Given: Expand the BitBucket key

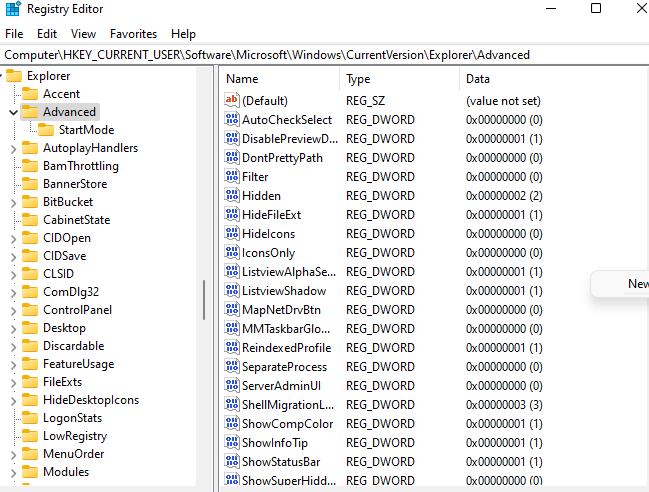Looking at the screenshot, I should click(x=13, y=202).
